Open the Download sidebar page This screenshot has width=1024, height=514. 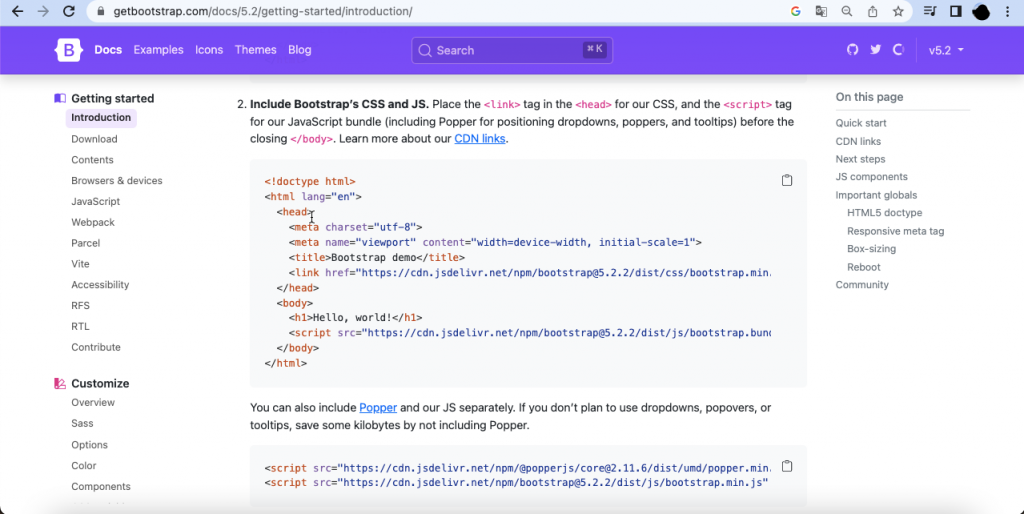[94, 139]
